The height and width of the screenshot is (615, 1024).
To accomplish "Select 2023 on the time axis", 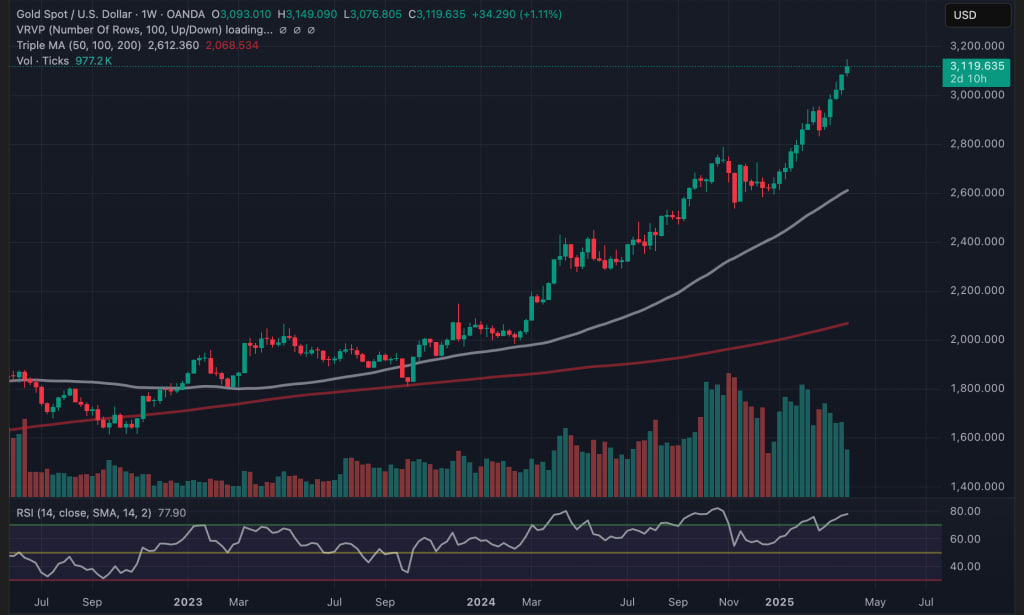I will point(187,603).
